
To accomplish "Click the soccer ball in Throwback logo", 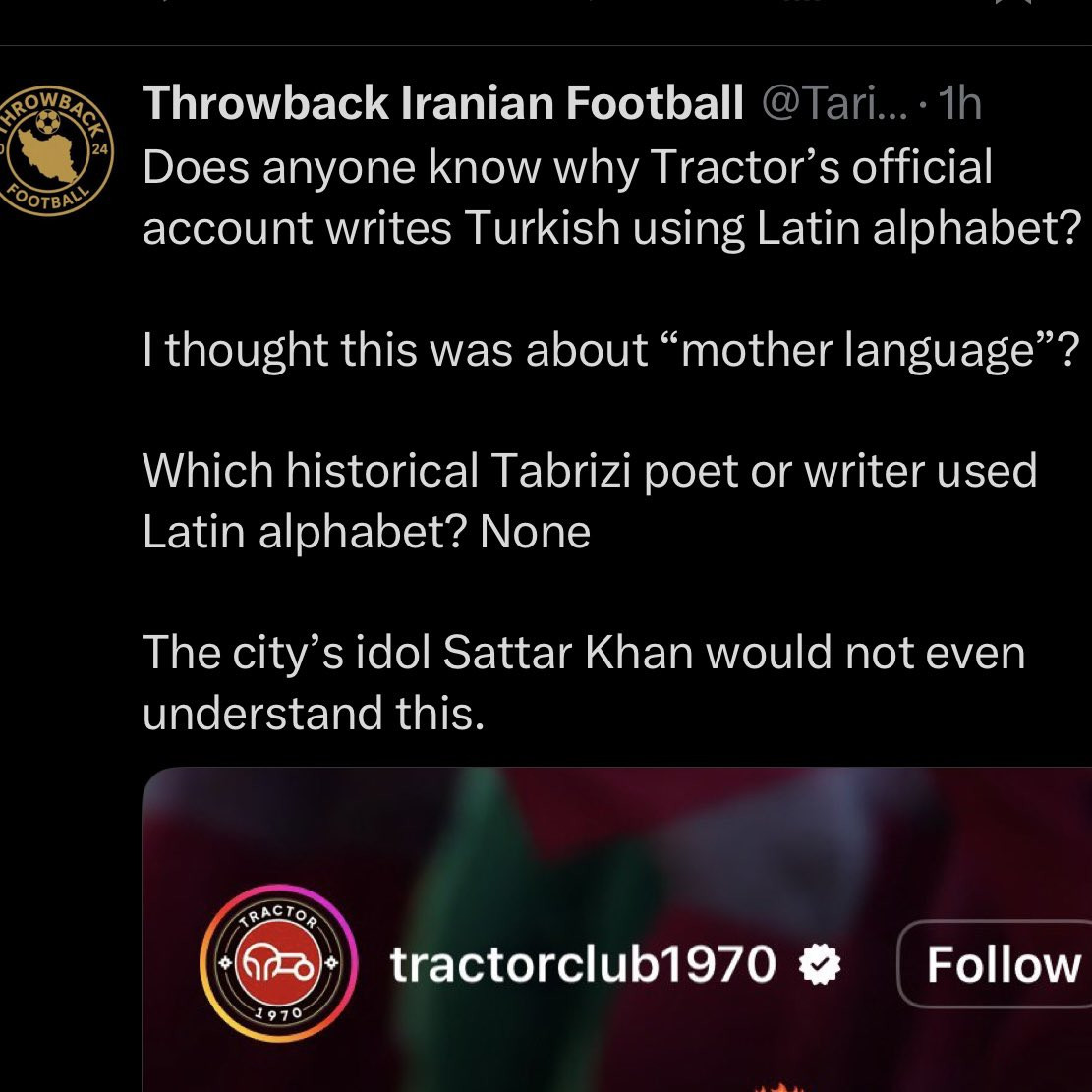I will coord(47,124).
